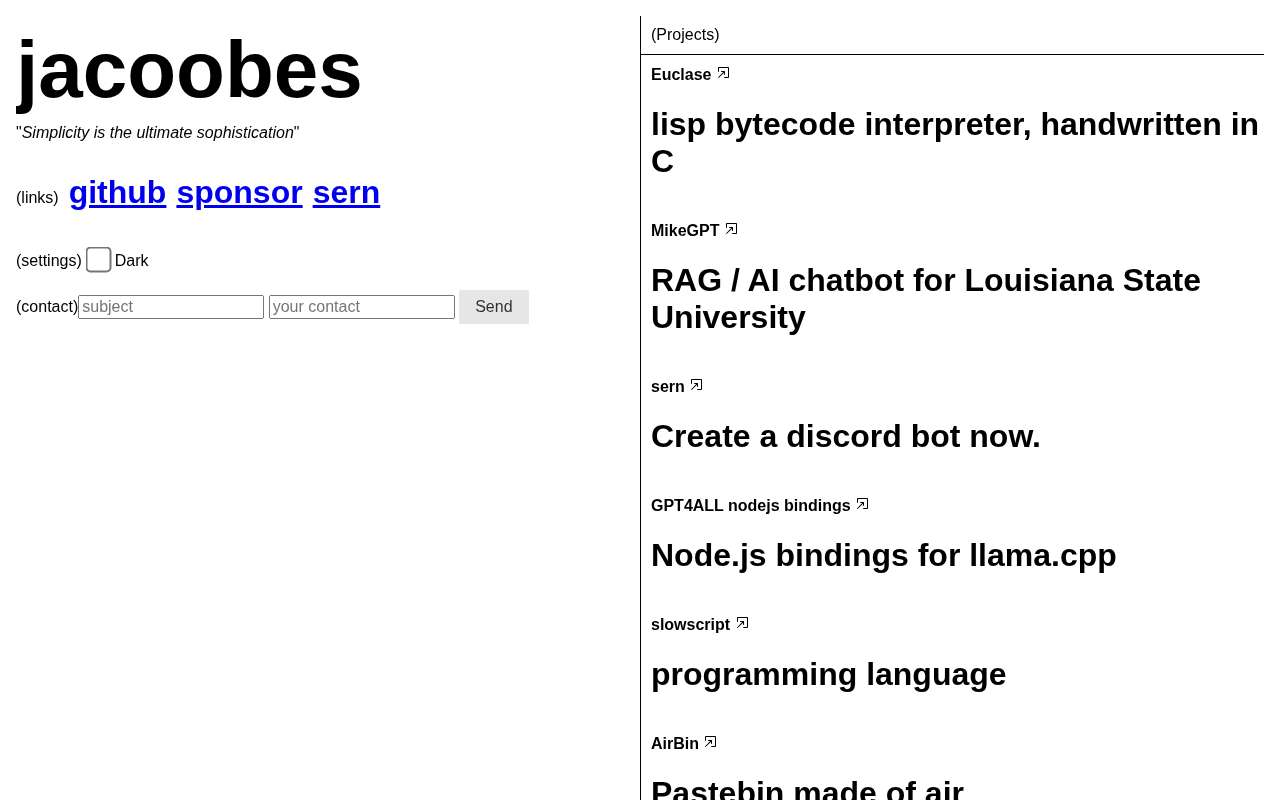Open the sern project external link icon
Screen dimensions: 1280x800
tap(696, 385)
